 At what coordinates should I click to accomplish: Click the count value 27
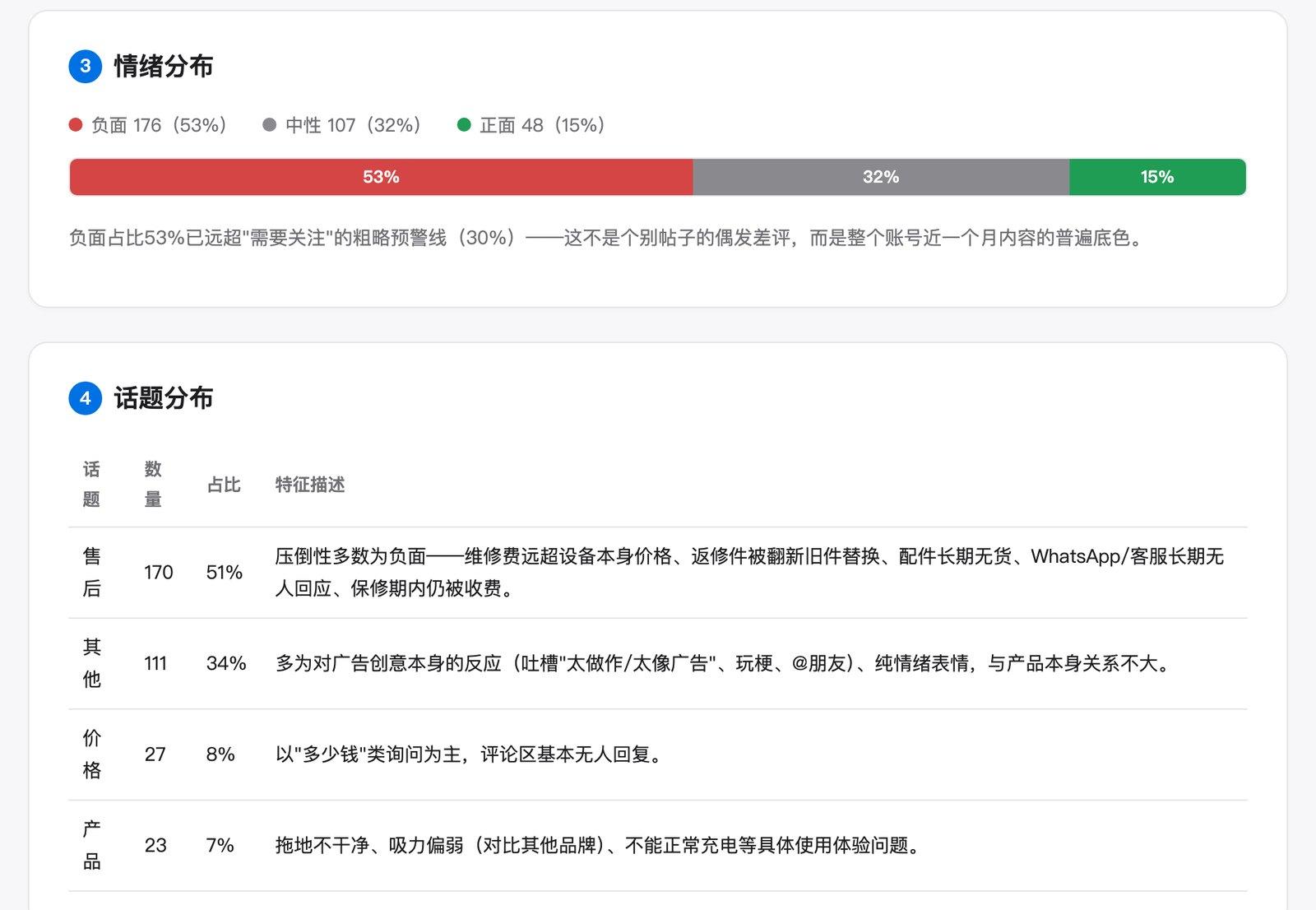[x=155, y=754]
